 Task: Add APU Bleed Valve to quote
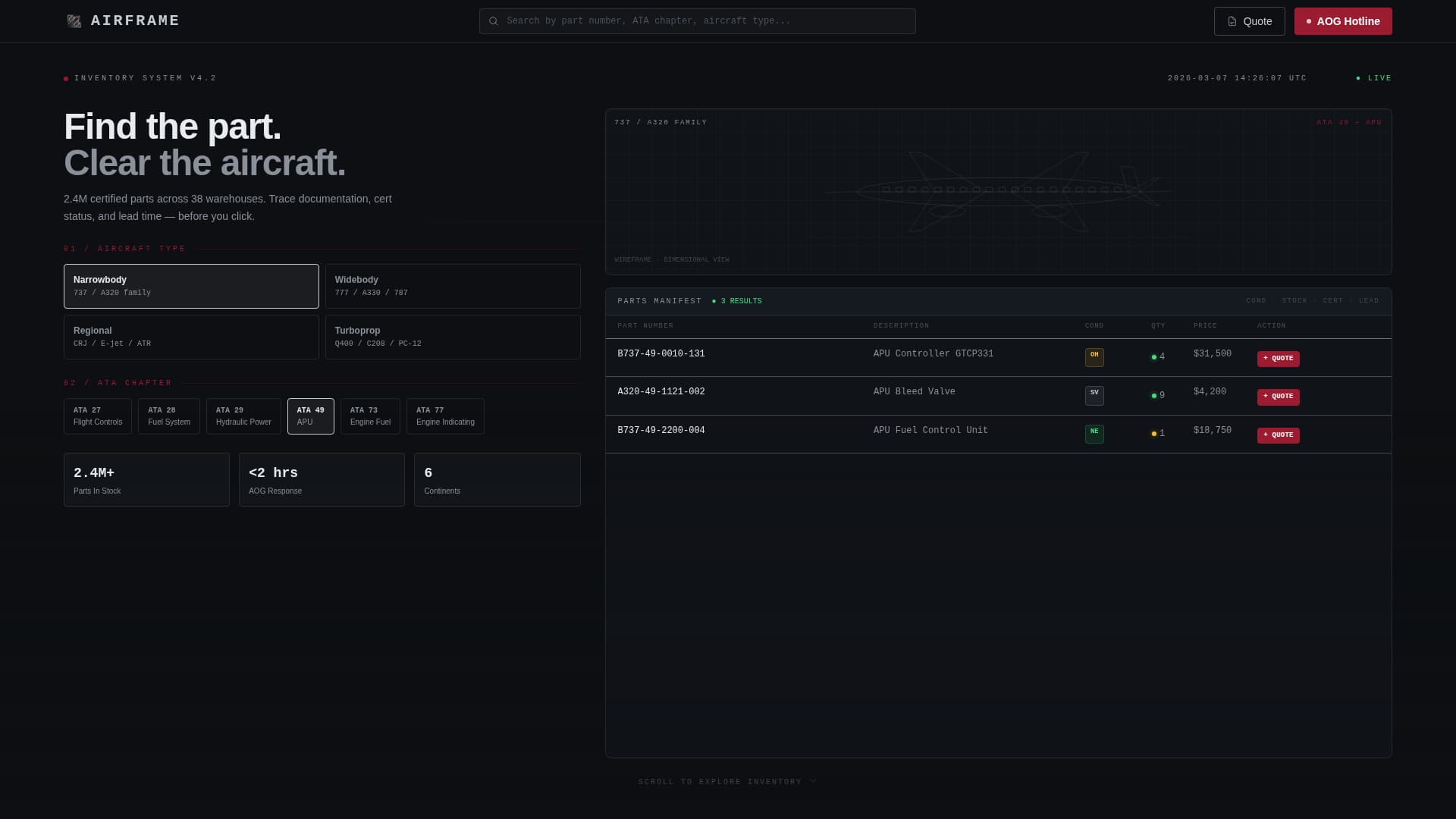tap(1278, 397)
